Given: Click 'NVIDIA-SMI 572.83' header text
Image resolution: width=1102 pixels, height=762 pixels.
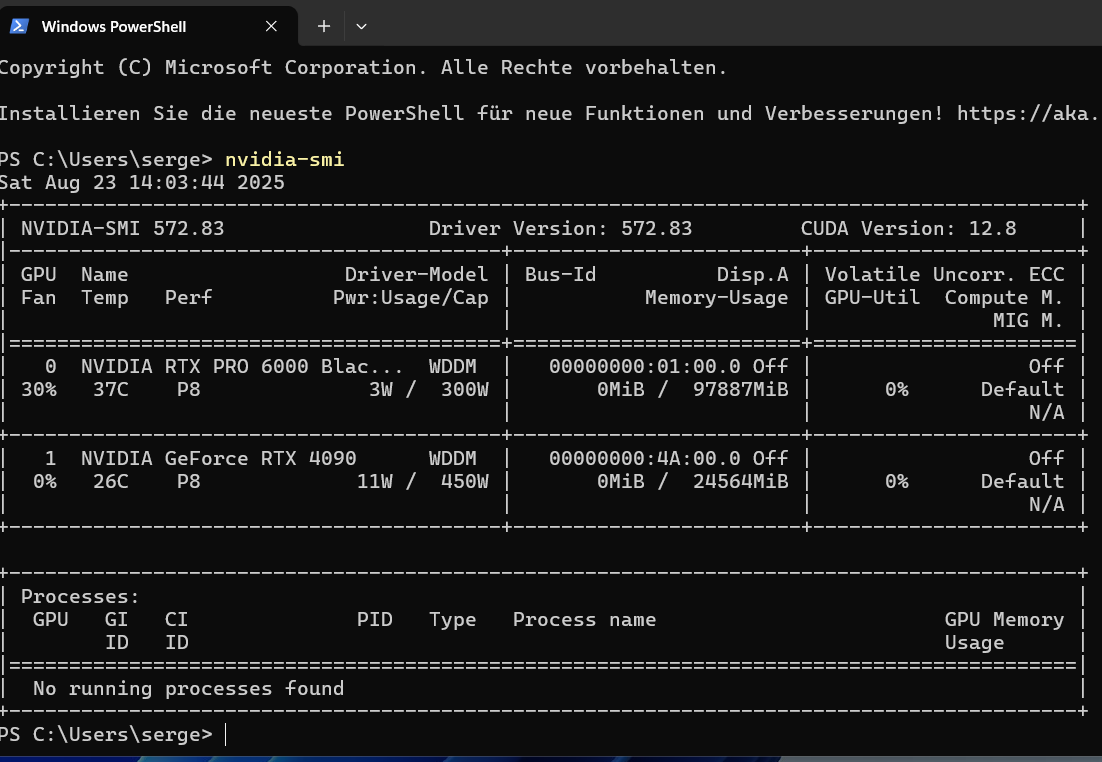Looking at the screenshot, I should pos(122,228).
